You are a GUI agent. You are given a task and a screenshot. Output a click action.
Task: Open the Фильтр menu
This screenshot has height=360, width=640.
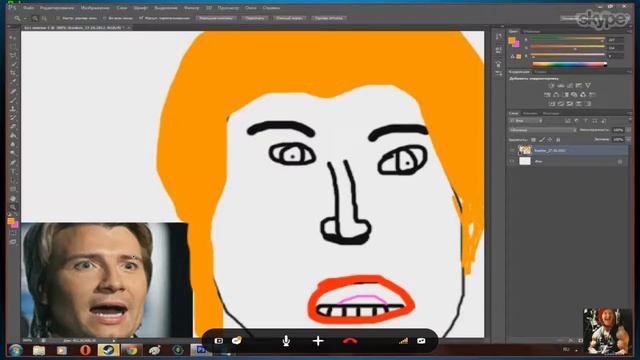(x=191, y=8)
